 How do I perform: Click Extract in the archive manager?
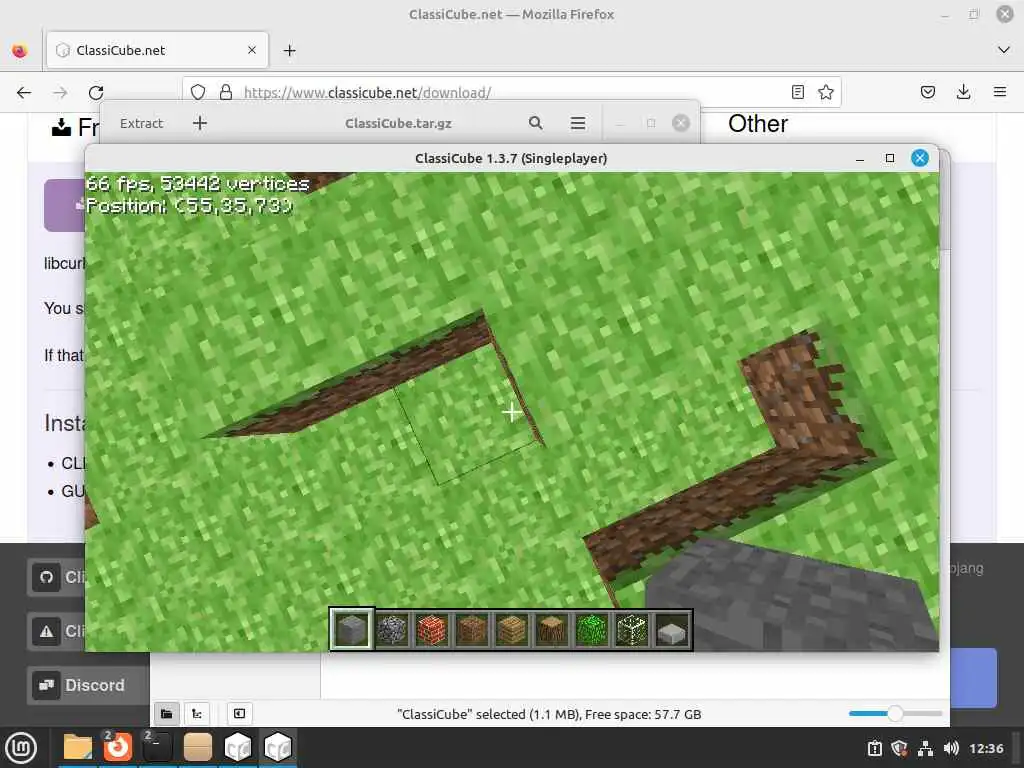[141, 123]
